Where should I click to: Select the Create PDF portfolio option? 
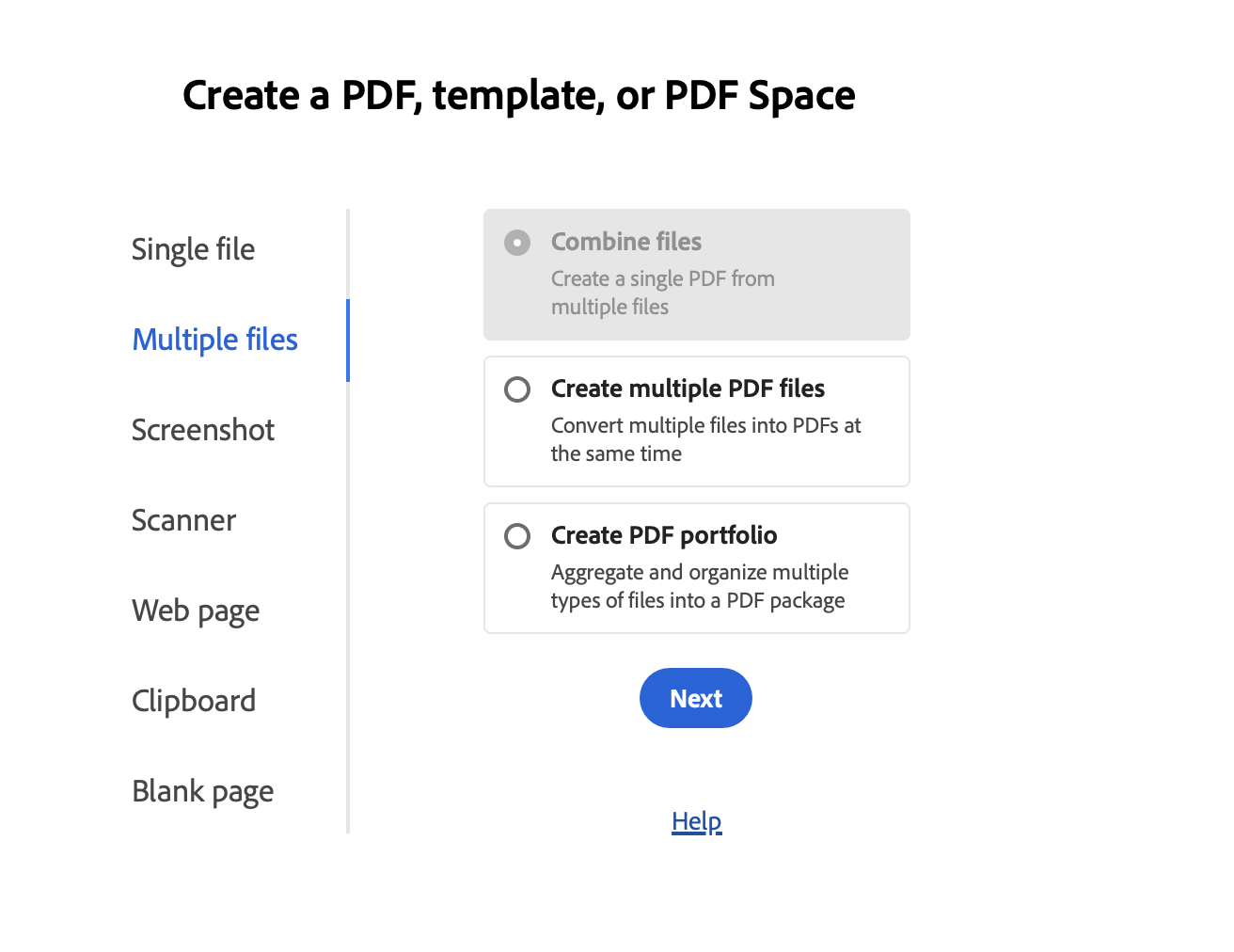516,535
